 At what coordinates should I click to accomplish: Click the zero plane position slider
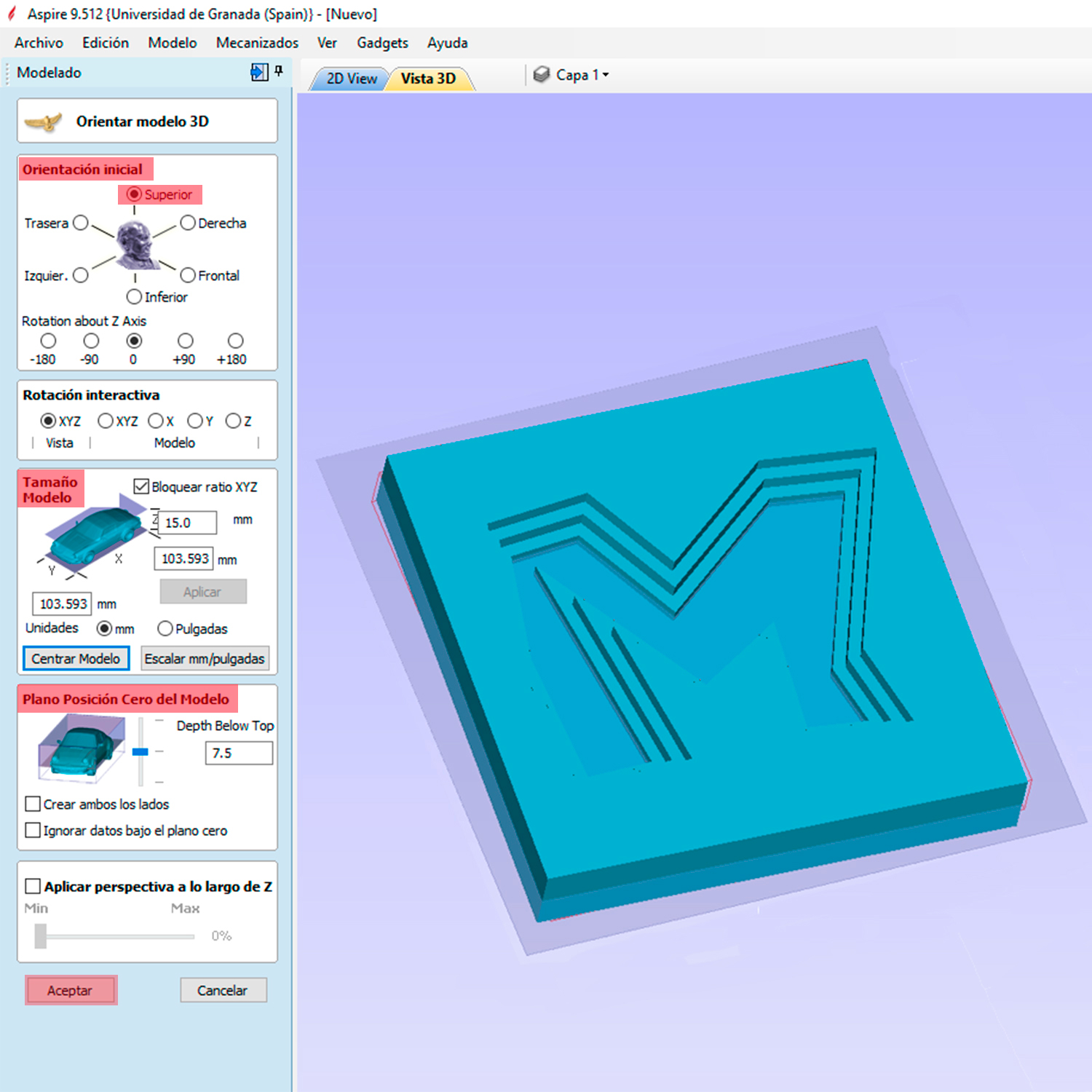tap(141, 751)
